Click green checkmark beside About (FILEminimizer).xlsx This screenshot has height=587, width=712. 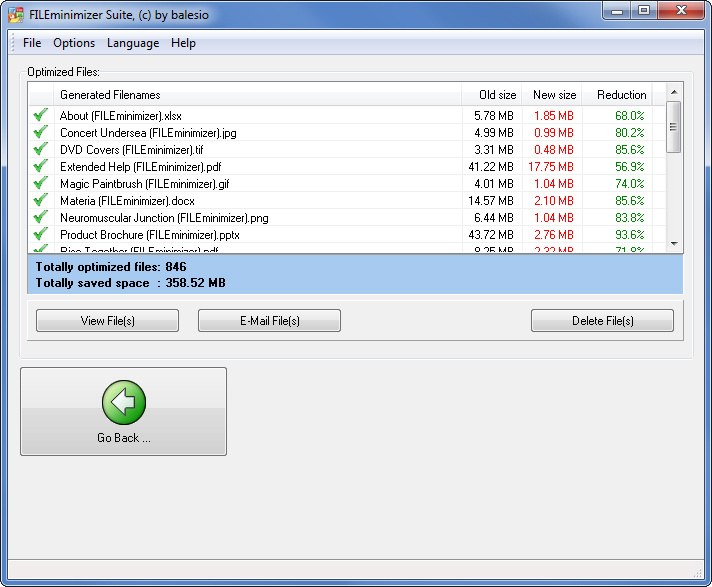click(x=41, y=115)
